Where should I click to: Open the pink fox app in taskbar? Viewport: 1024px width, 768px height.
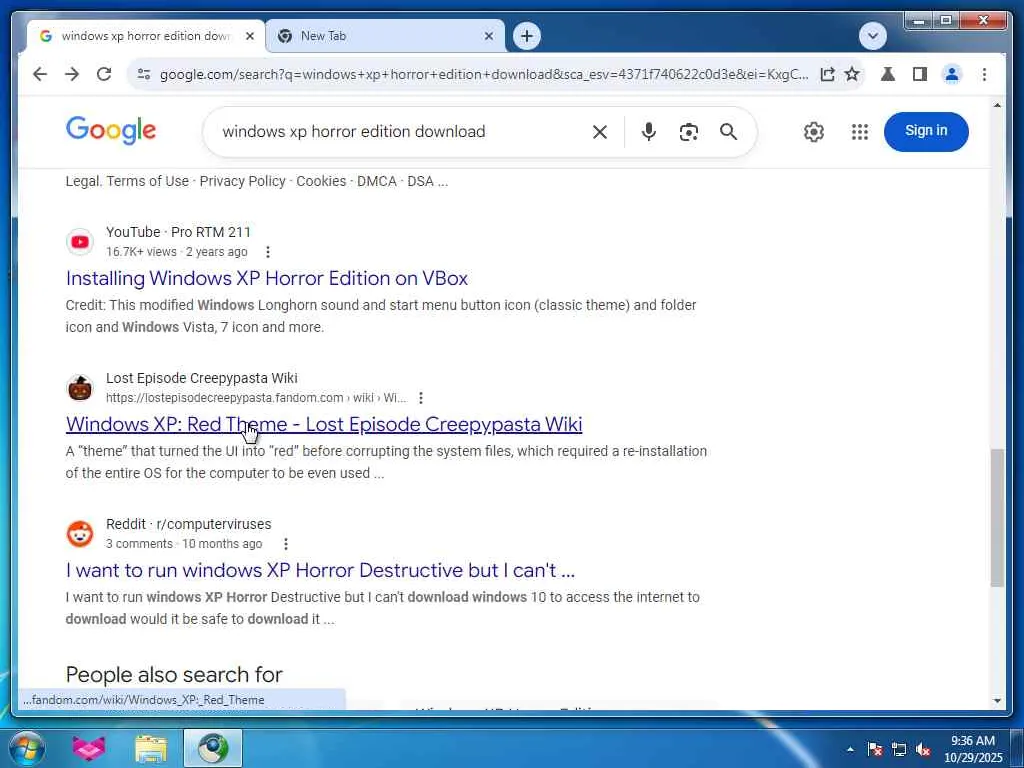click(89, 748)
